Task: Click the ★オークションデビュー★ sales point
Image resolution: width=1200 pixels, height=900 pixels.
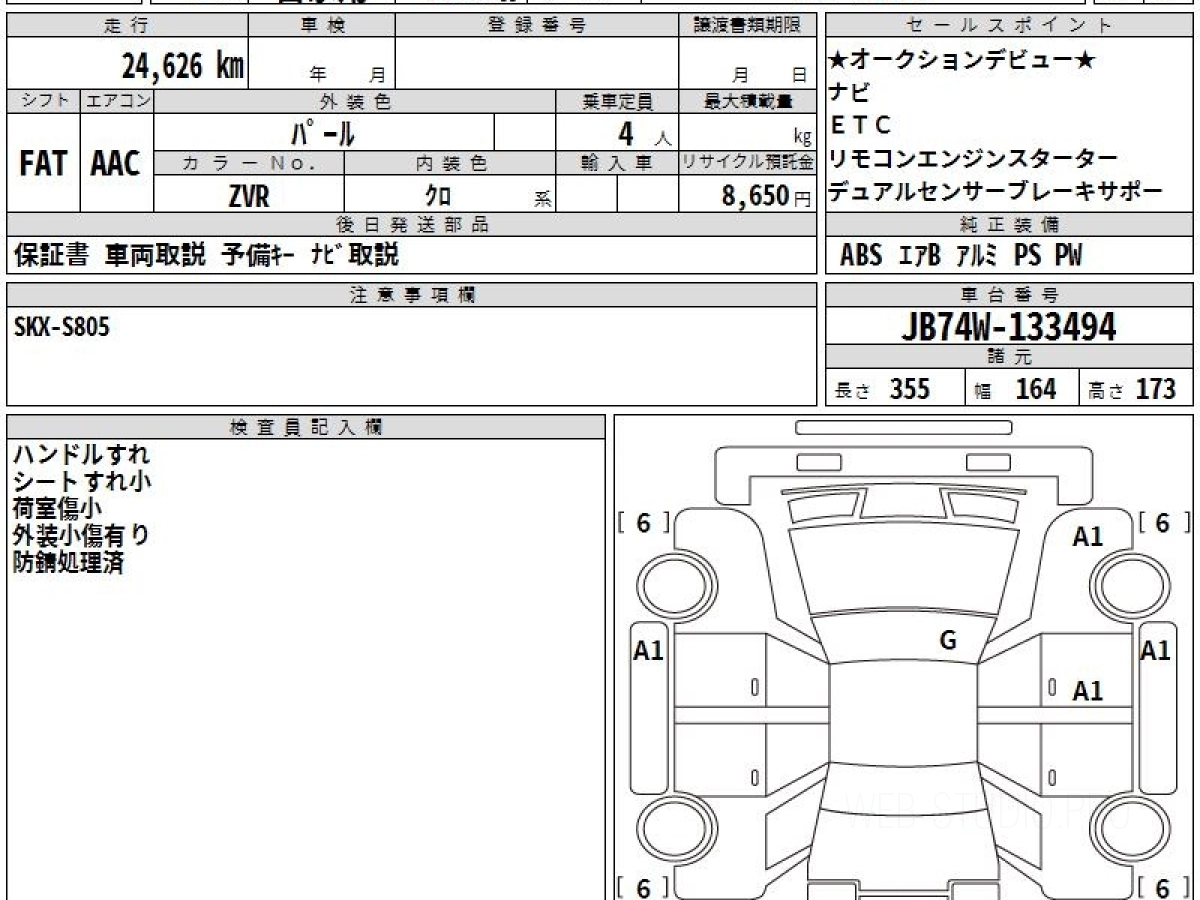Action: tap(963, 60)
